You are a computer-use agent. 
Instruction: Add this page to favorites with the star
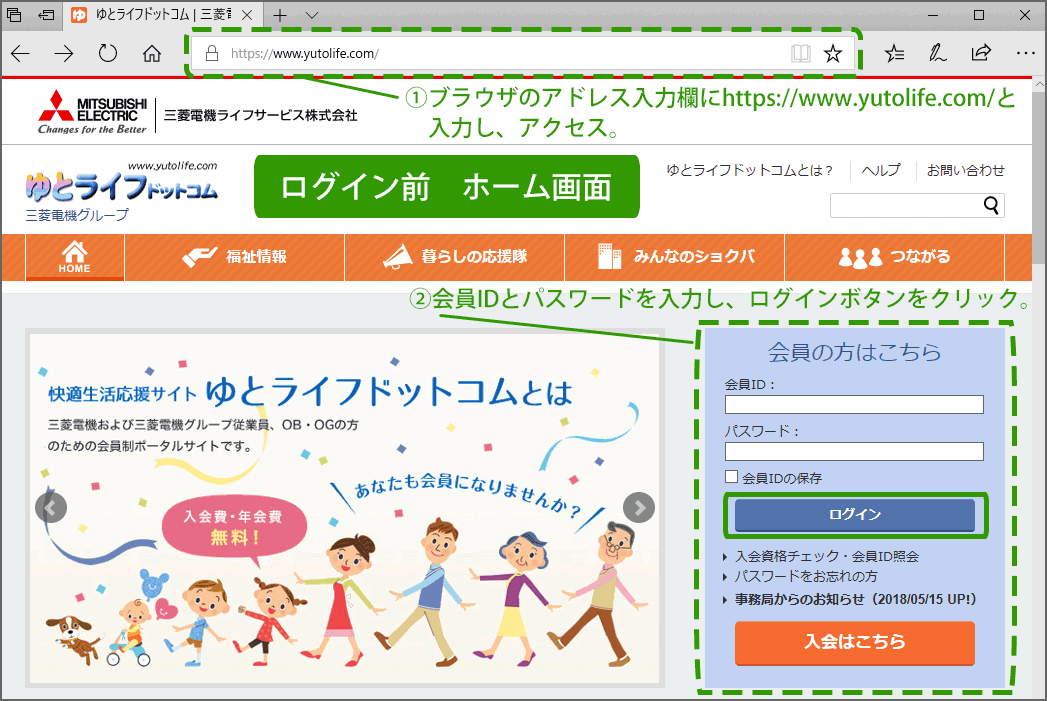[833, 53]
